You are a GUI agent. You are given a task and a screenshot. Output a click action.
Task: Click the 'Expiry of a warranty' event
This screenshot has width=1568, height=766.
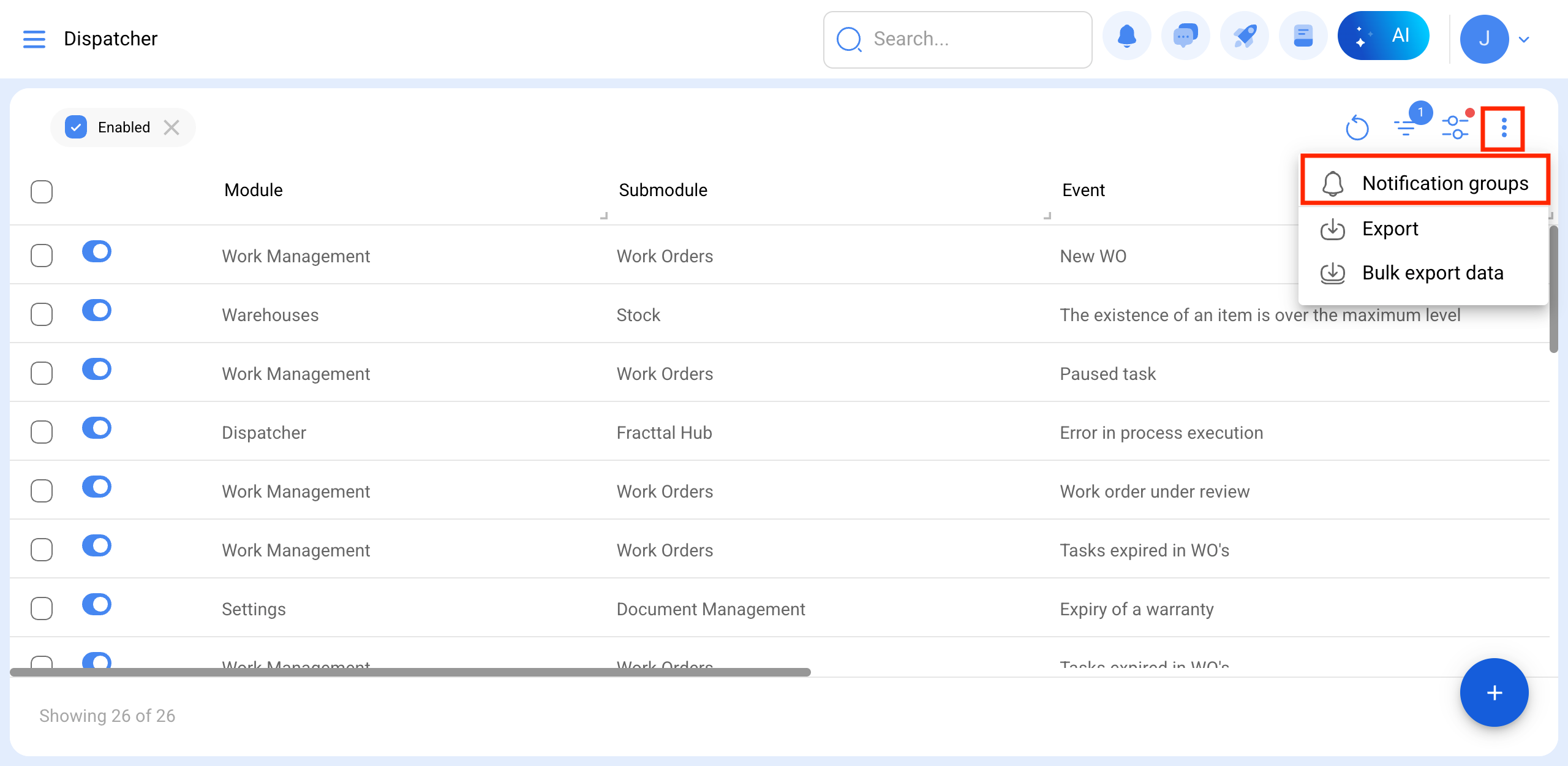[1137, 609]
